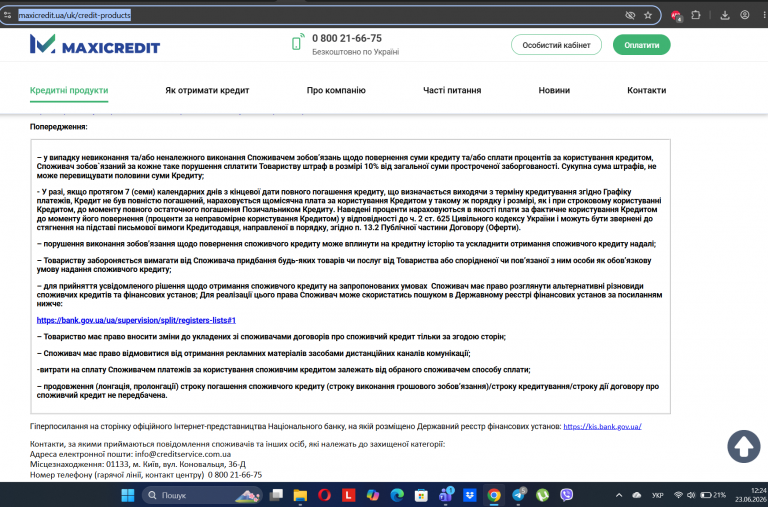
Task: Open Task View on taskbar
Action: click(x=276, y=495)
